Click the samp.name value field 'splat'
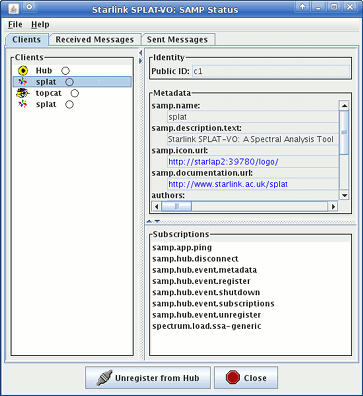This screenshot has height=396, width=363. pos(253,117)
